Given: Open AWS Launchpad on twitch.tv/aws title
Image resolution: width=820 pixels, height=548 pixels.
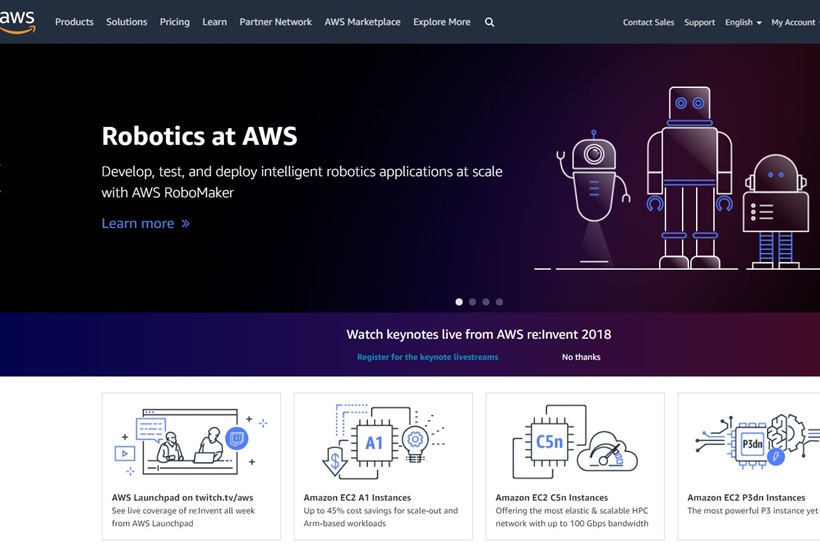Looking at the screenshot, I should pos(183,497).
